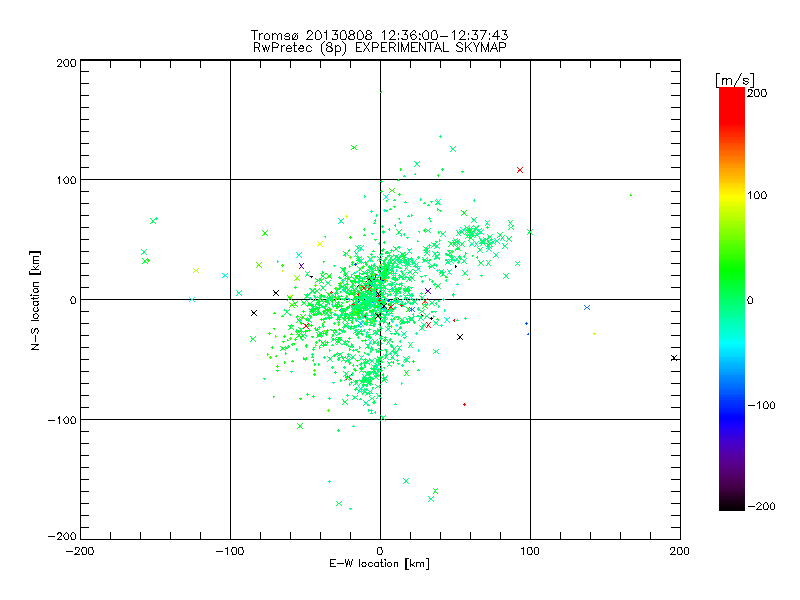Click the N-S axis tick label "-200"
The width and height of the screenshot is (800, 600).
click(62, 536)
